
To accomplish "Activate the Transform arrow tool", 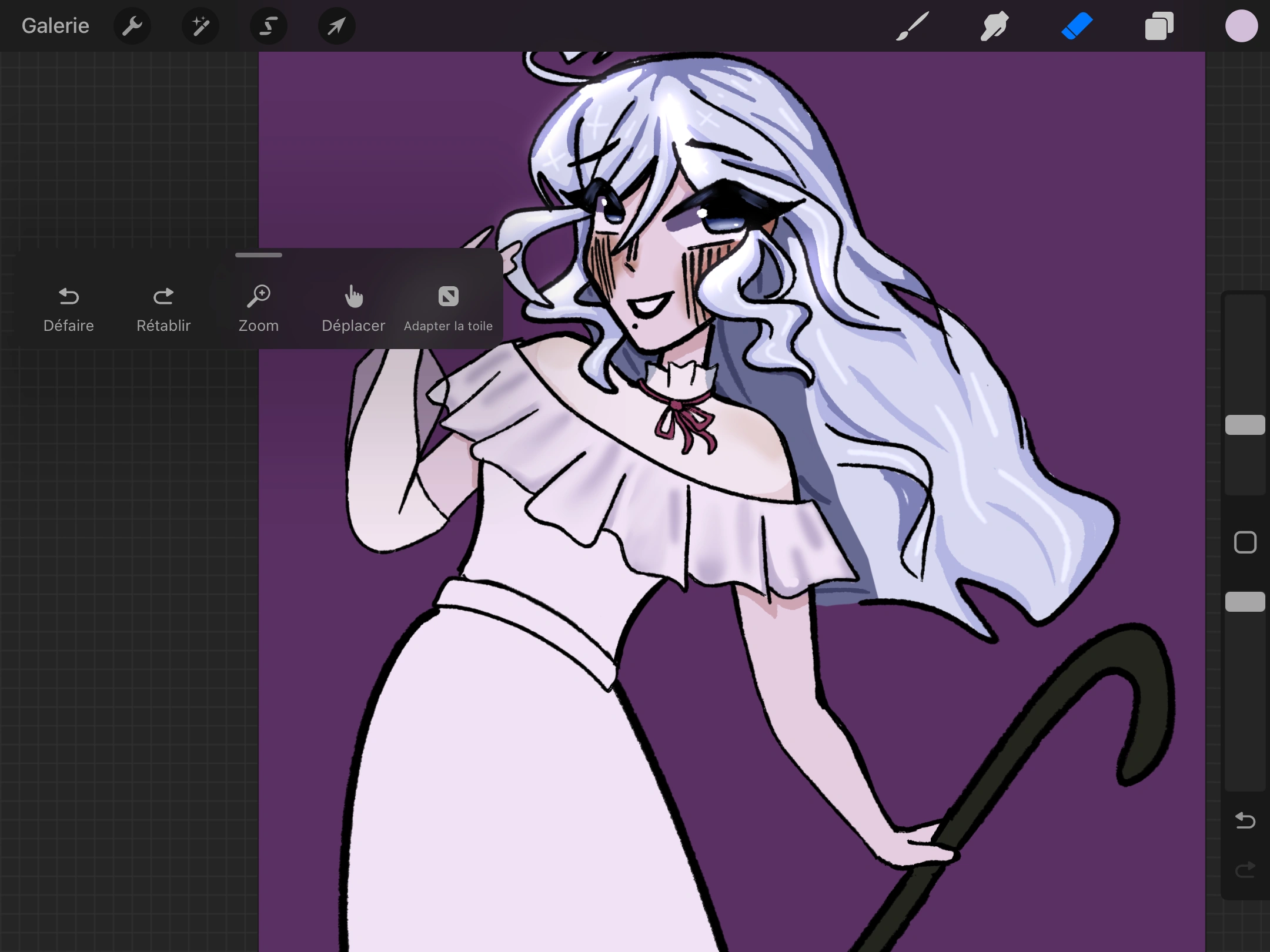I will coord(336,25).
